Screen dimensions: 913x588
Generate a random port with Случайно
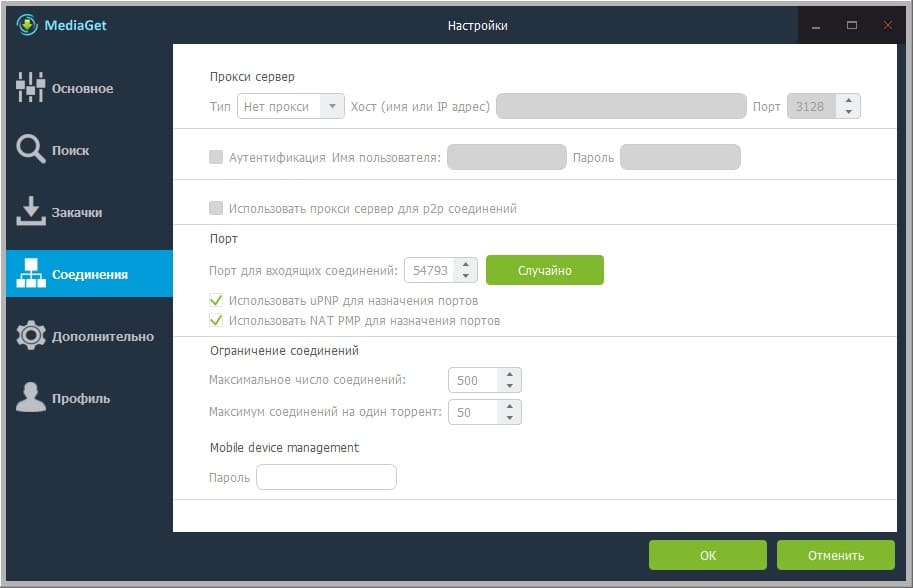(544, 270)
